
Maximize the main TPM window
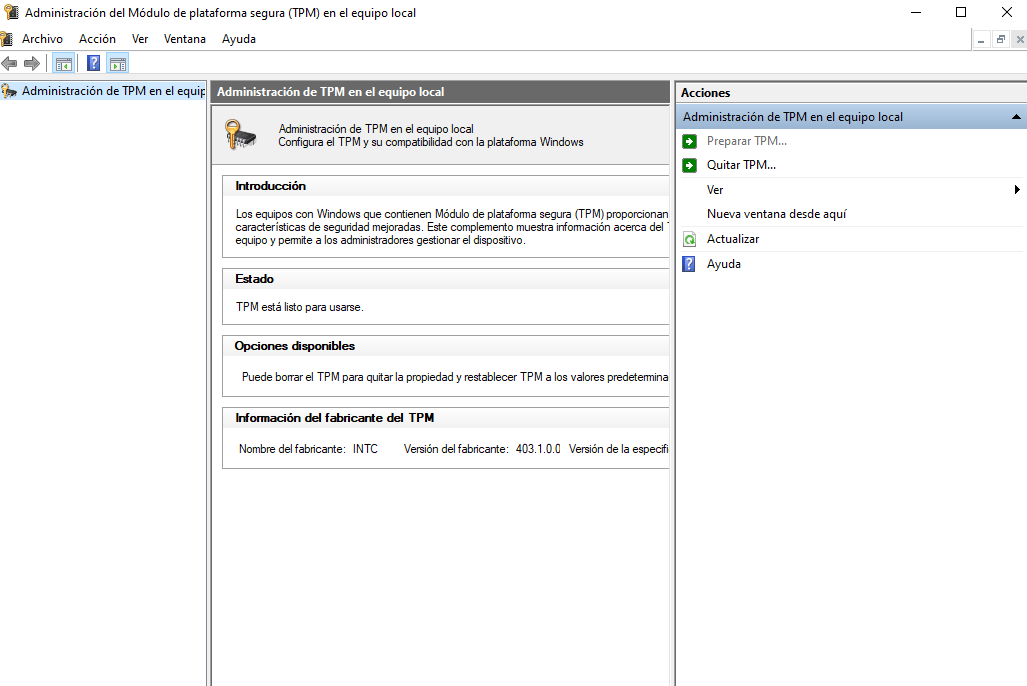961,12
